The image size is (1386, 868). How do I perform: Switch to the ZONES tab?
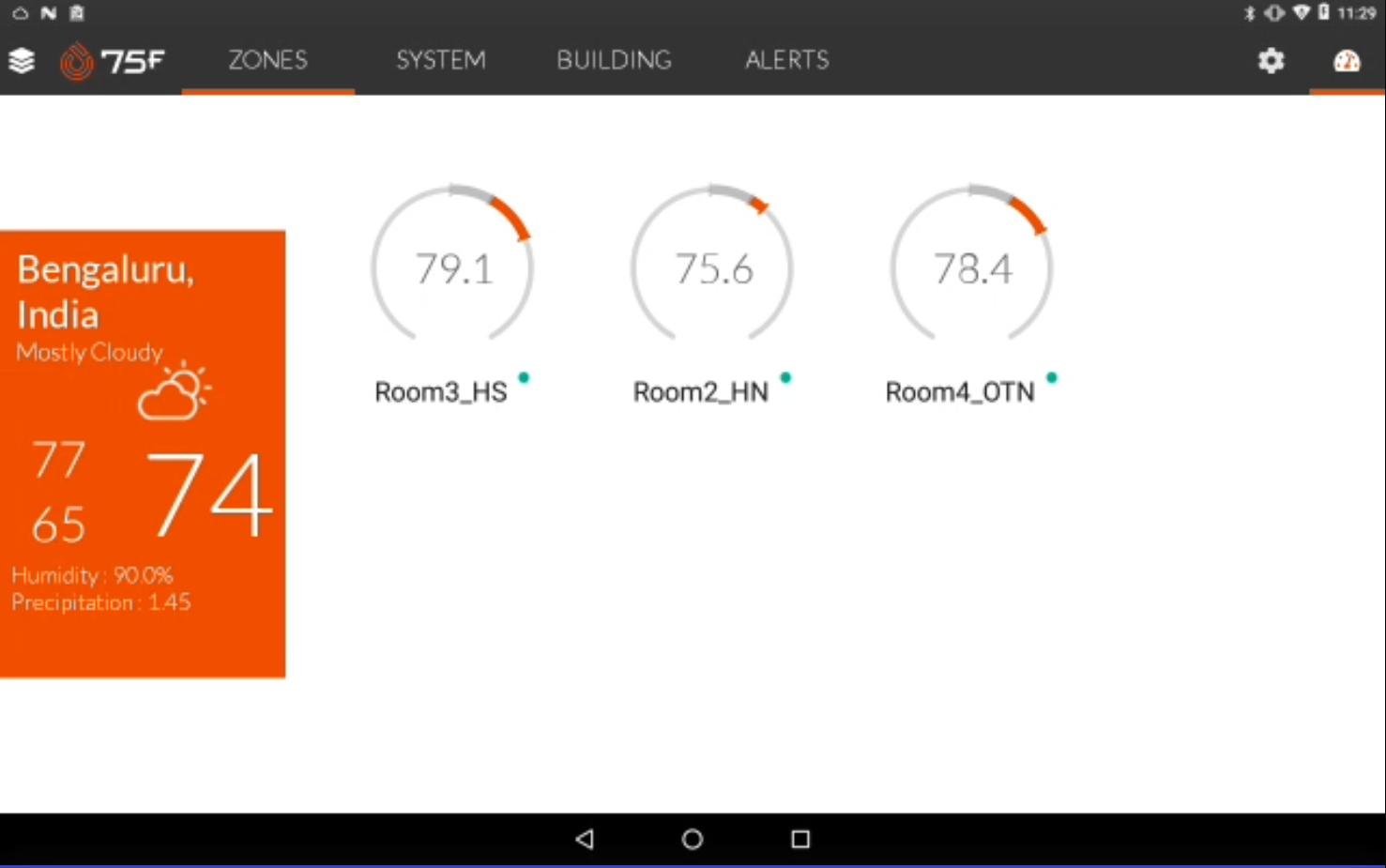pos(268,60)
